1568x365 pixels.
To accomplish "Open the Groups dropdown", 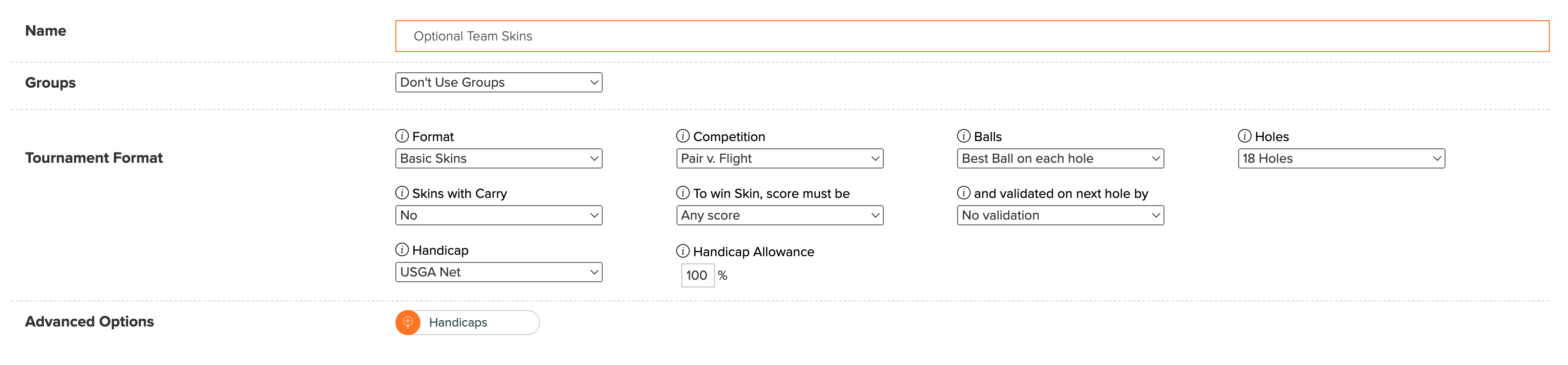I will pyautogui.click(x=499, y=83).
